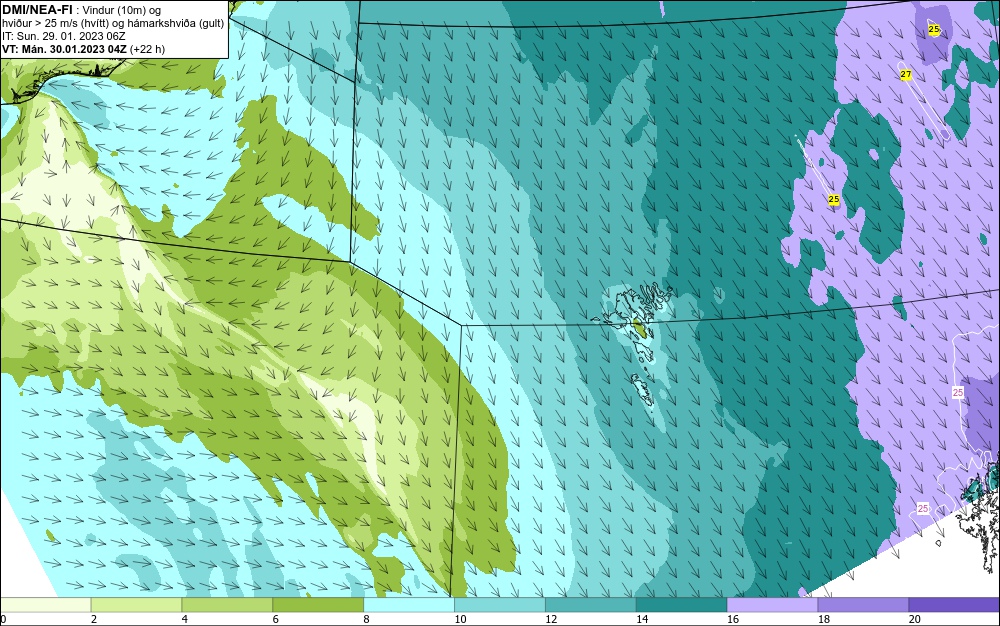Pick the 10–12 m/s light teal legend swatch
1000x626 pixels.
[500, 604]
